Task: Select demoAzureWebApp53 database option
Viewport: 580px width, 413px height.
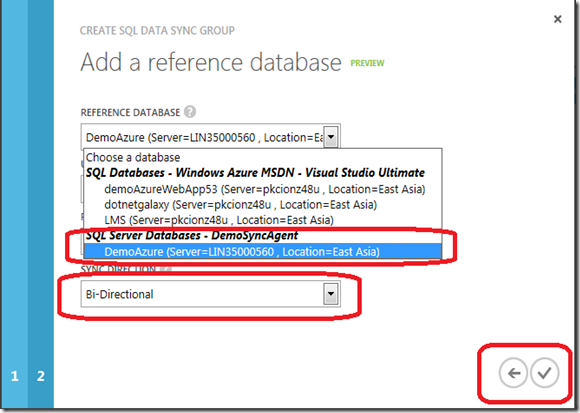Action: 262,189
